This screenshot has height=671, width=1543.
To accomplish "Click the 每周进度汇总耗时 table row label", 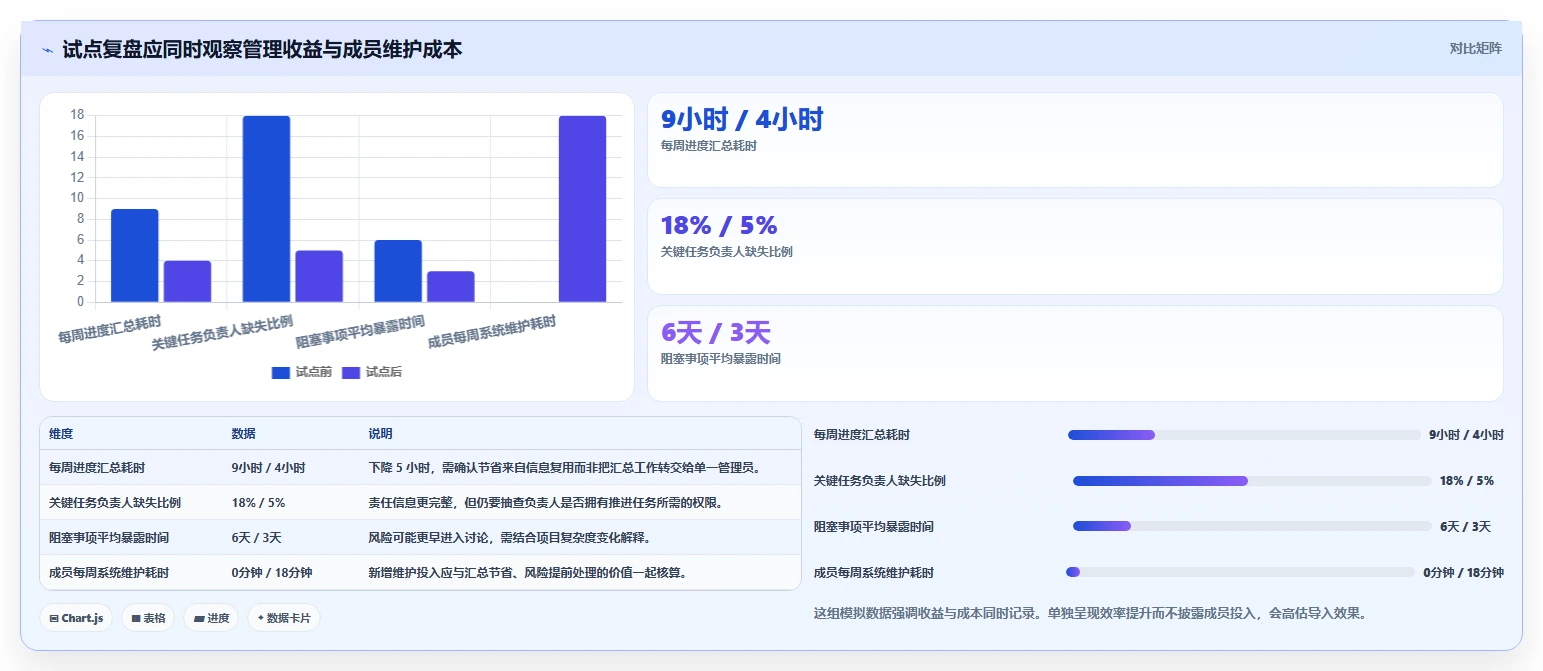I will coord(96,467).
